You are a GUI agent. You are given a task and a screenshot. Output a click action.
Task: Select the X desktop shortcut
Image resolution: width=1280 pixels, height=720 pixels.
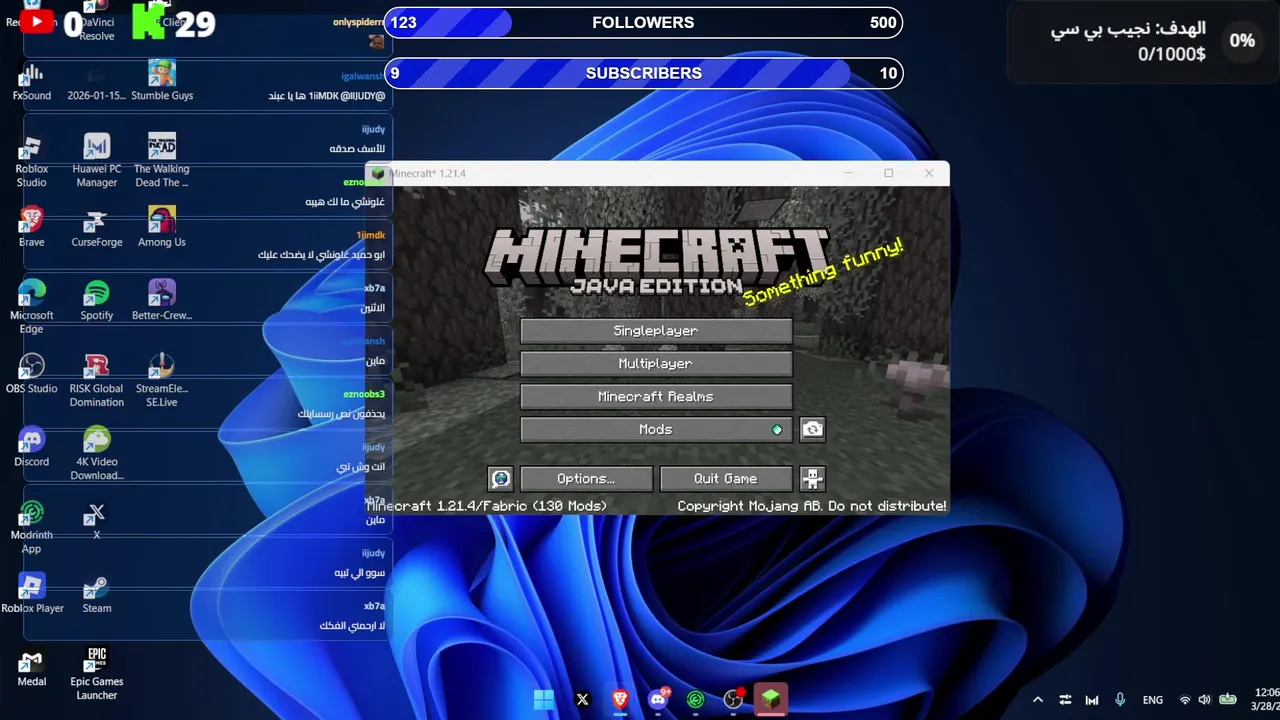pos(97,521)
